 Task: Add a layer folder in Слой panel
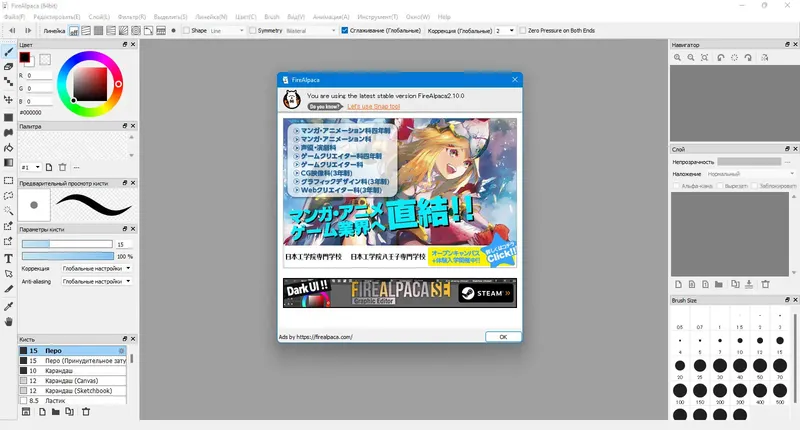(x=719, y=284)
